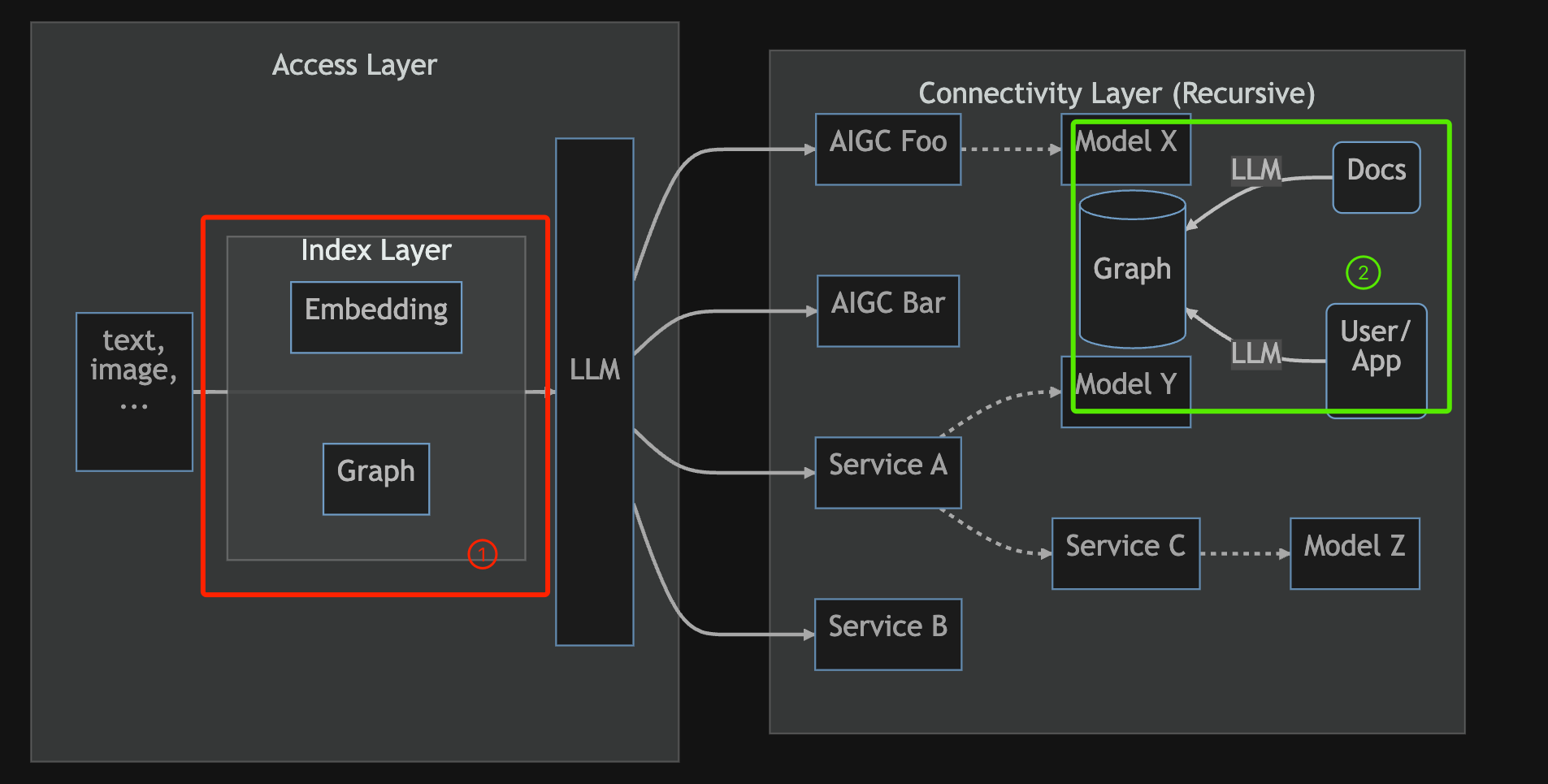
Task: Click the tall LLM node
Action: [x=595, y=392]
